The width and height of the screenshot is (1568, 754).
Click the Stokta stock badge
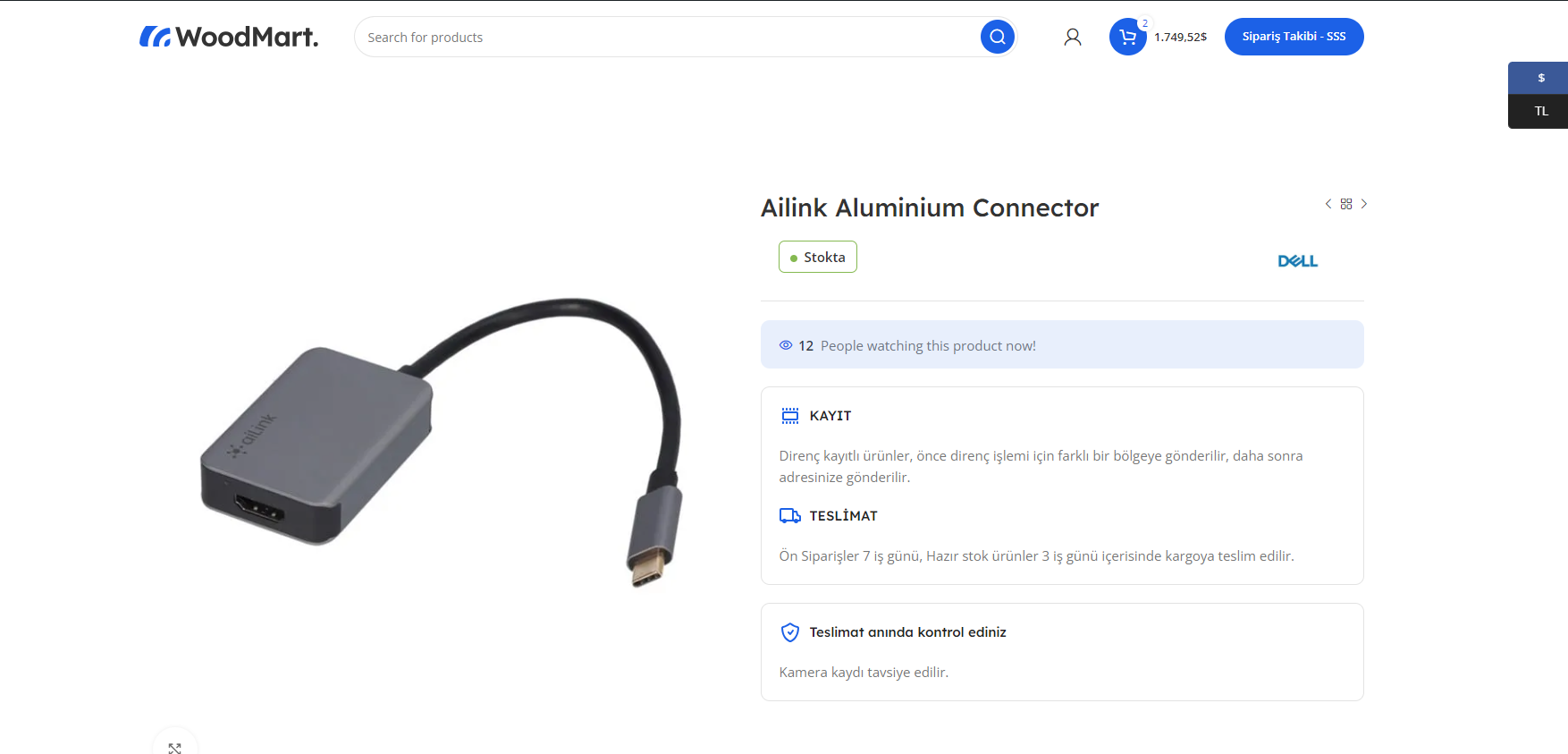(x=818, y=257)
